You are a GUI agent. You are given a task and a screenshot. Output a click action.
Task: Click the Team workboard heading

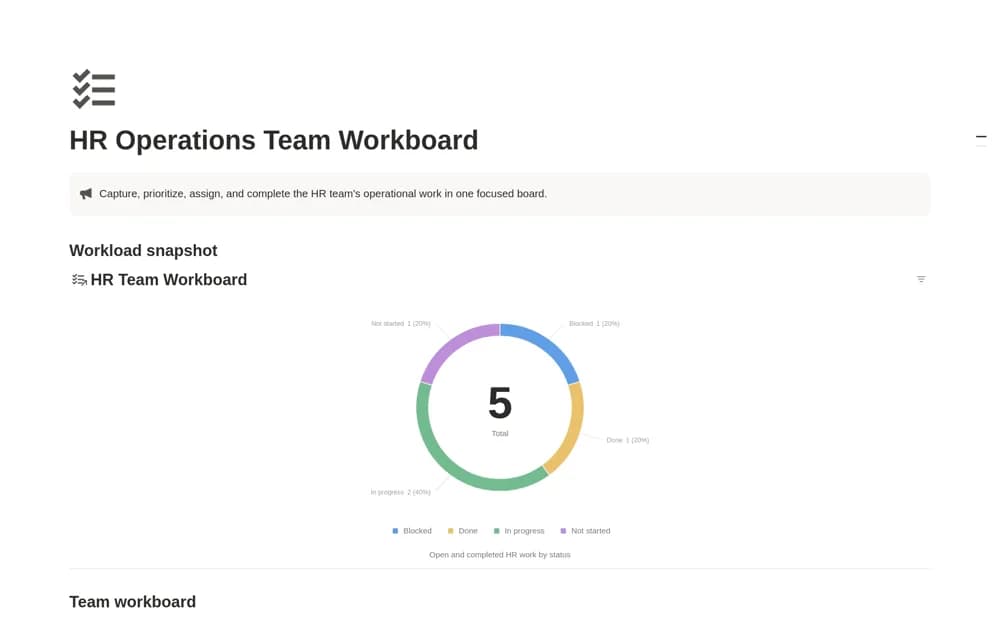(x=133, y=602)
